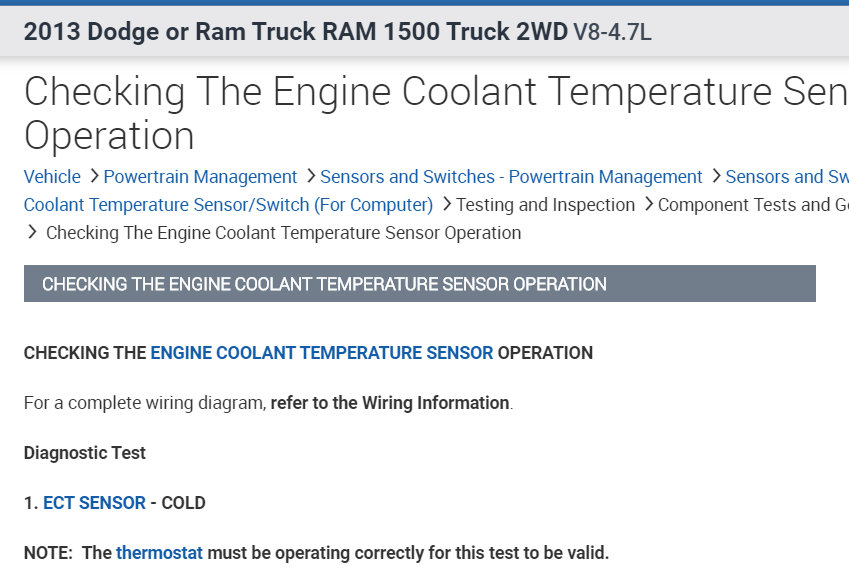
Task: Select the Component Tests breadcrumb item
Action: [752, 205]
